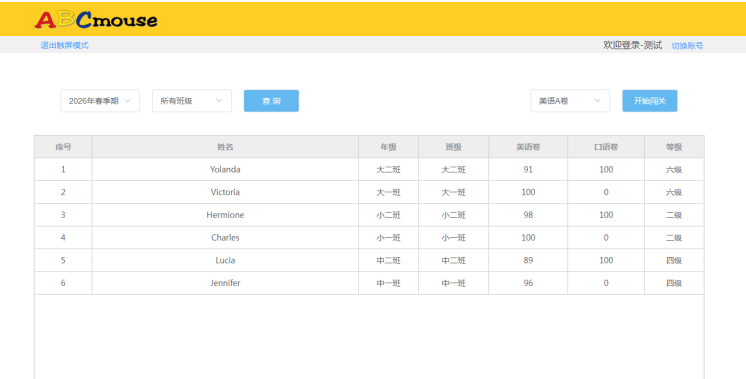Click Charles's 美语卷 score 100
The image size is (746, 379).
point(528,238)
